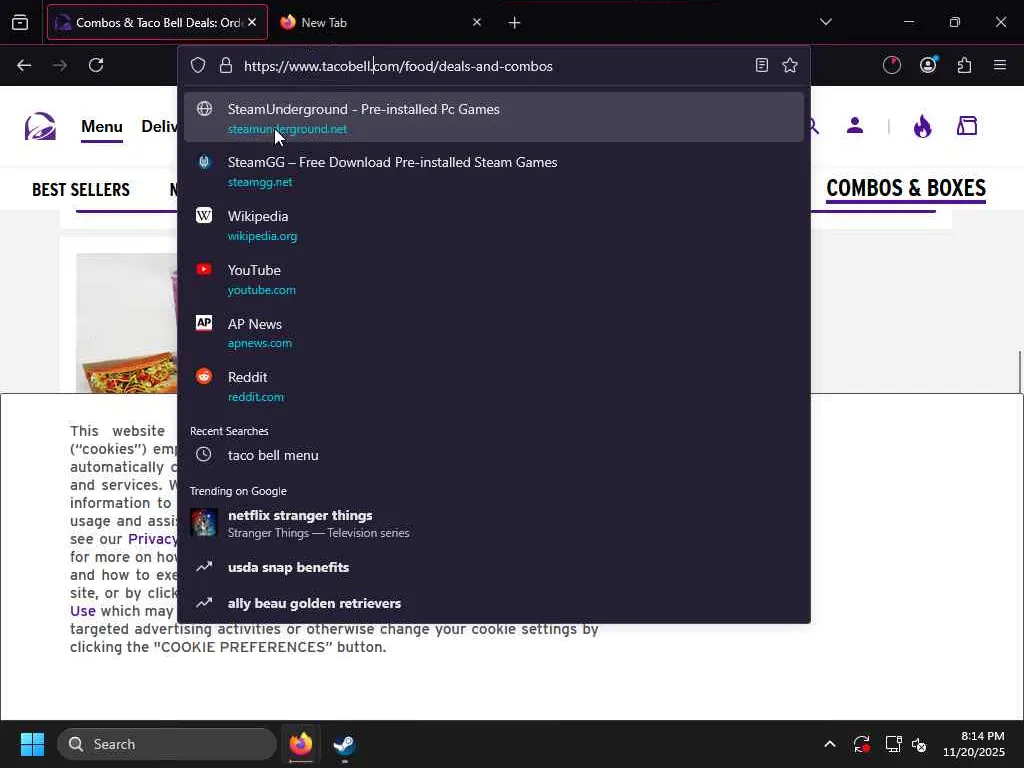Viewport: 1024px width, 768px height.
Task: Close the Combos & Taco Bell Deals tab
Action: (x=252, y=22)
